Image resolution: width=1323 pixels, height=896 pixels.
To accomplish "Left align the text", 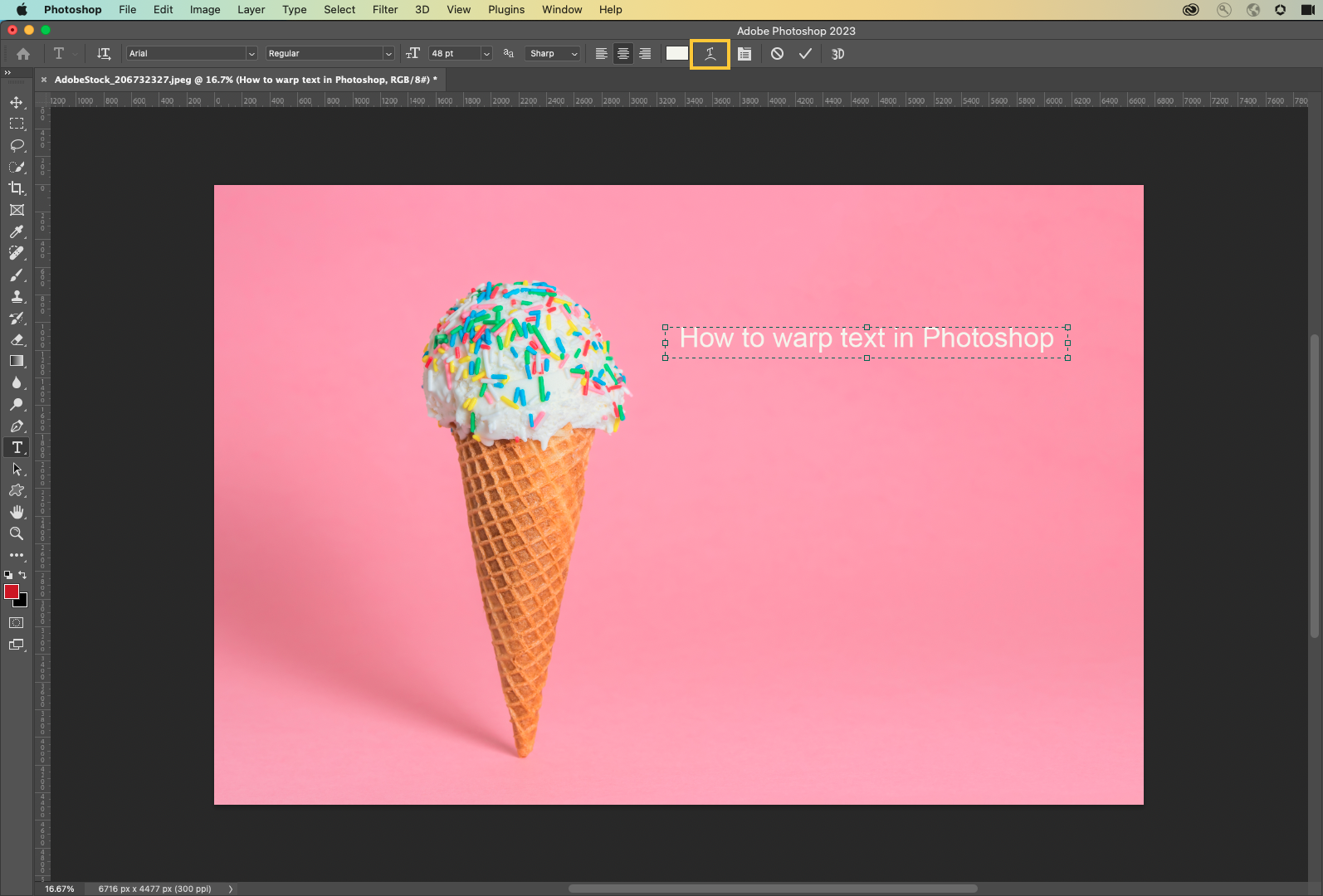I will click(x=602, y=54).
